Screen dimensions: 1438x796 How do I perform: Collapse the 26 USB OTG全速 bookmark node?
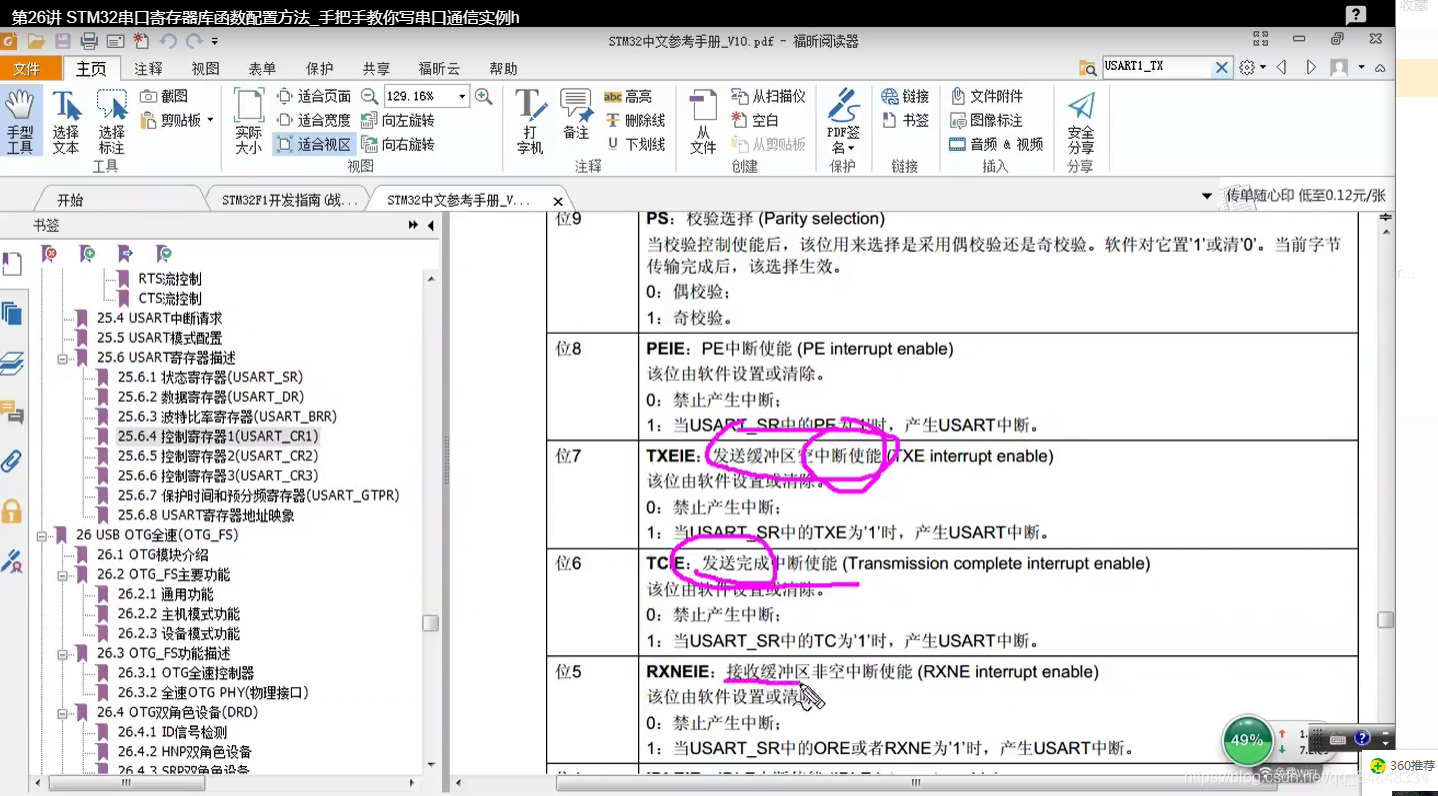pyautogui.click(x=42, y=535)
